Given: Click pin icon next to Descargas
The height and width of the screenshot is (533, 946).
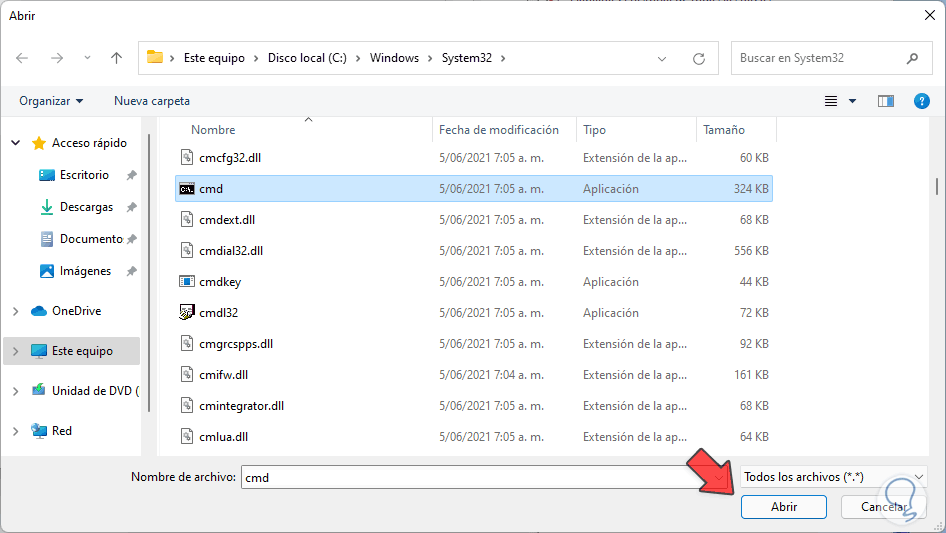Looking at the screenshot, I should click(x=131, y=207).
